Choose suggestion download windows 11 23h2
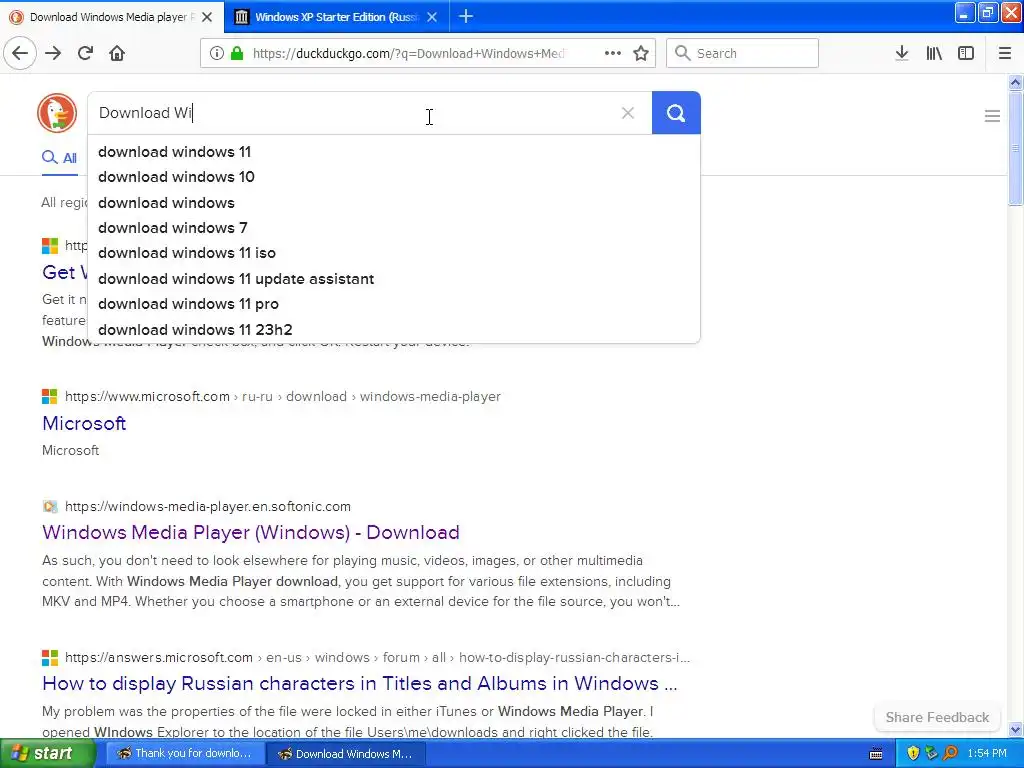Image resolution: width=1024 pixels, height=768 pixels. click(x=195, y=330)
